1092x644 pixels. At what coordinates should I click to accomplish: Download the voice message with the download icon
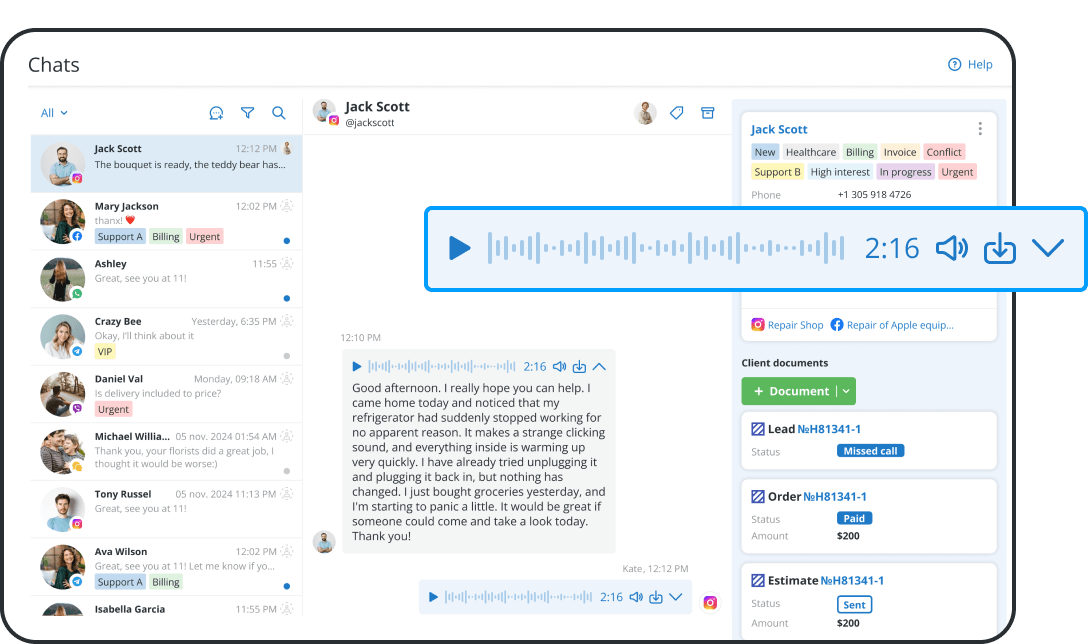[x=999, y=247]
